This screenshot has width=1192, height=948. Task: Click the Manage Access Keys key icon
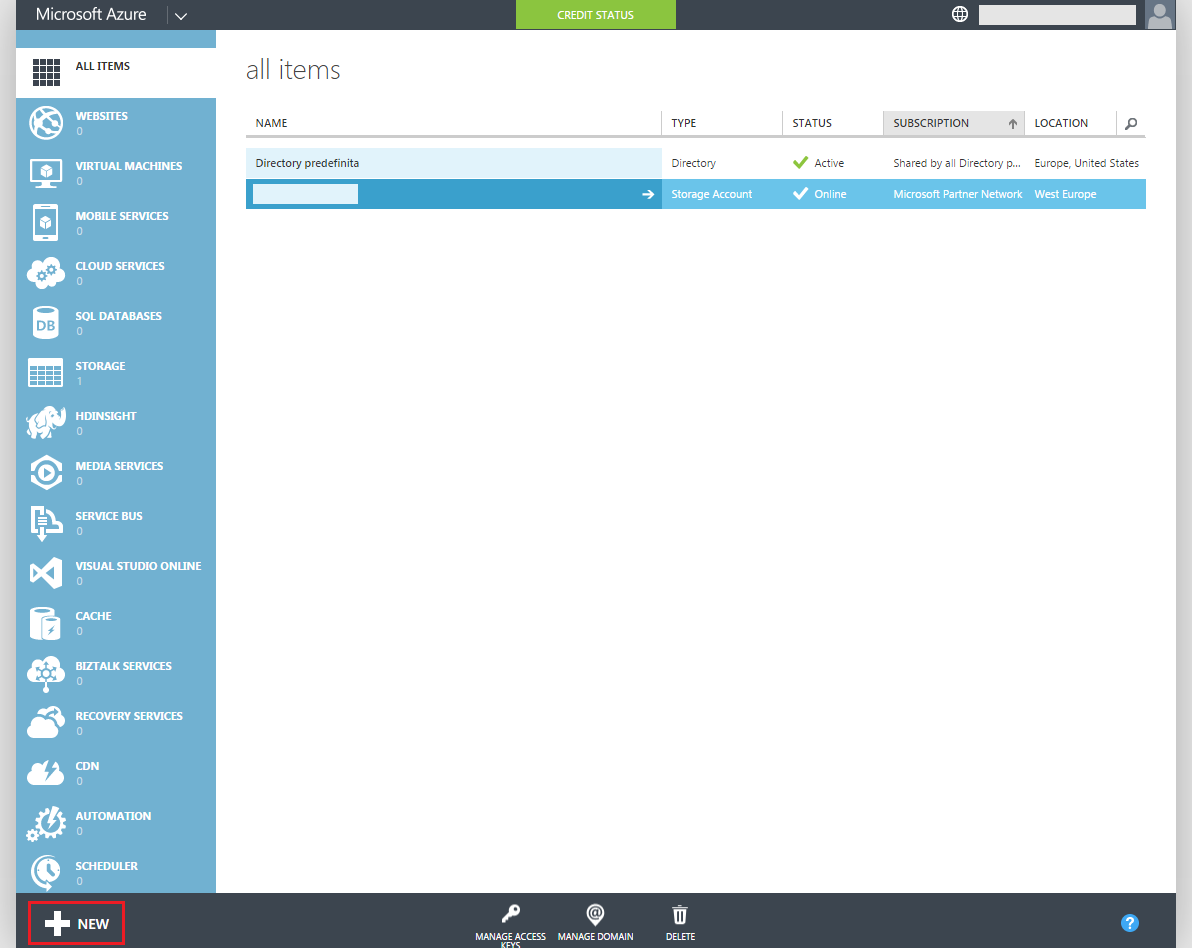click(510, 914)
